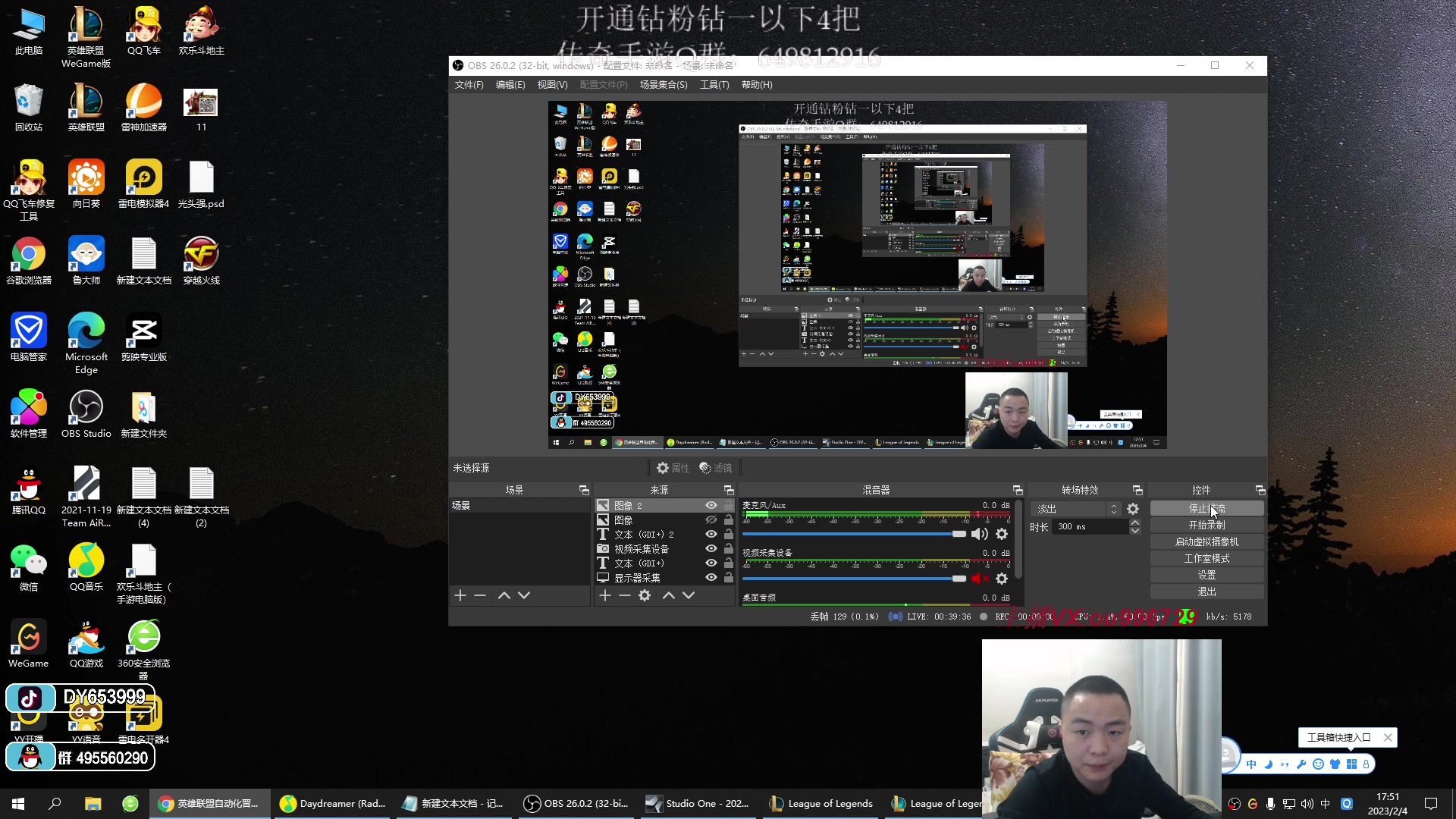Screen dimensions: 1456x819
Task: Mute the 麦克风/Aux speaker icon
Action: click(979, 534)
